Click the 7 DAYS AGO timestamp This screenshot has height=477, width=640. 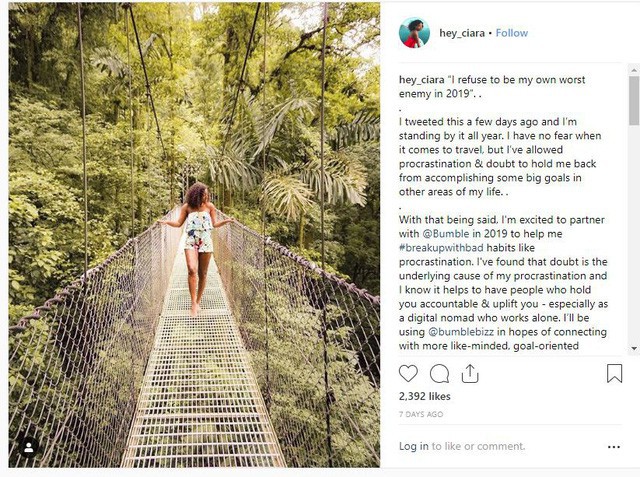pos(421,414)
